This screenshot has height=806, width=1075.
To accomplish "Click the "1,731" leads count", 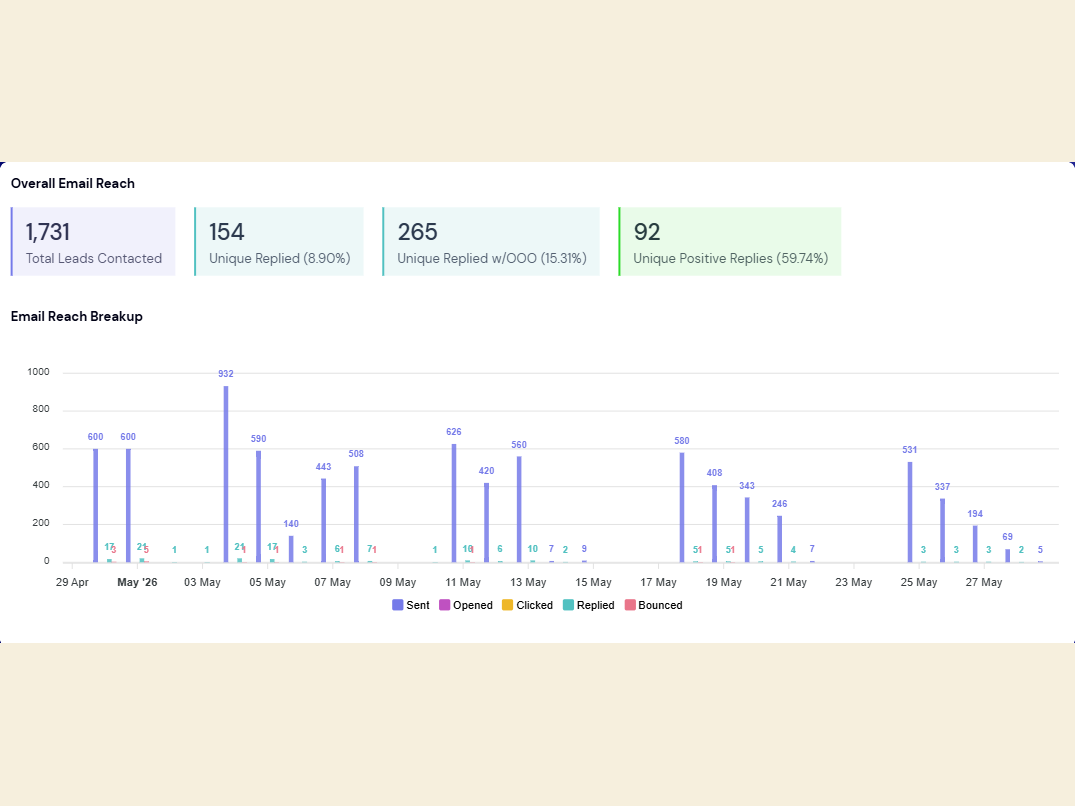I will point(48,232).
